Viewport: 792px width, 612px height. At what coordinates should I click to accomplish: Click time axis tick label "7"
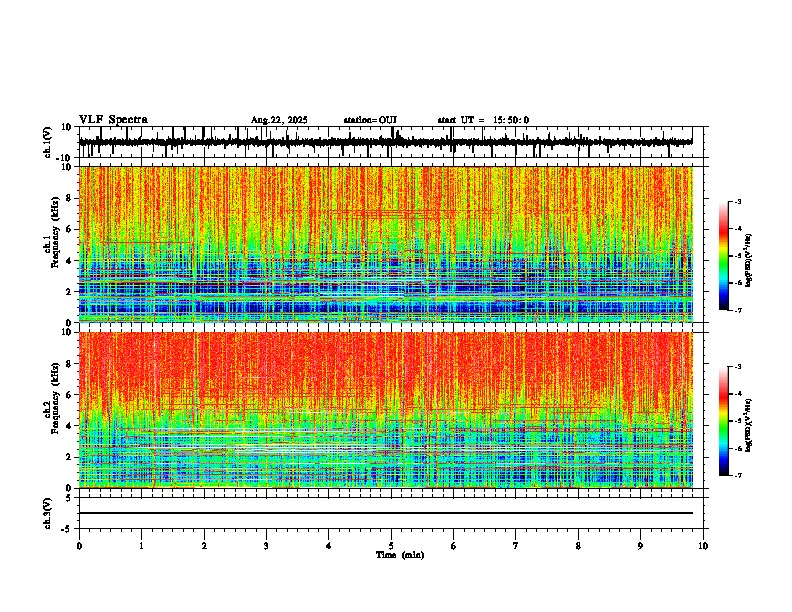coord(516,546)
